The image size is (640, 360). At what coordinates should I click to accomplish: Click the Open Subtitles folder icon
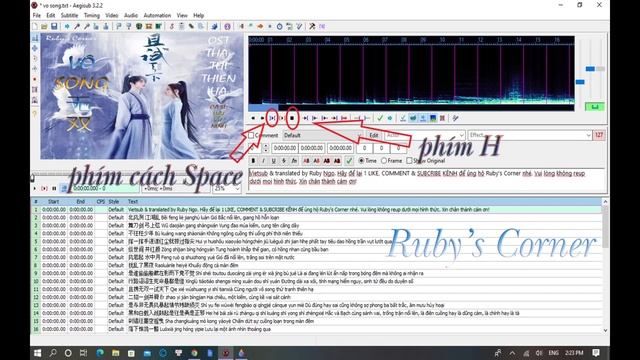(x=44, y=27)
